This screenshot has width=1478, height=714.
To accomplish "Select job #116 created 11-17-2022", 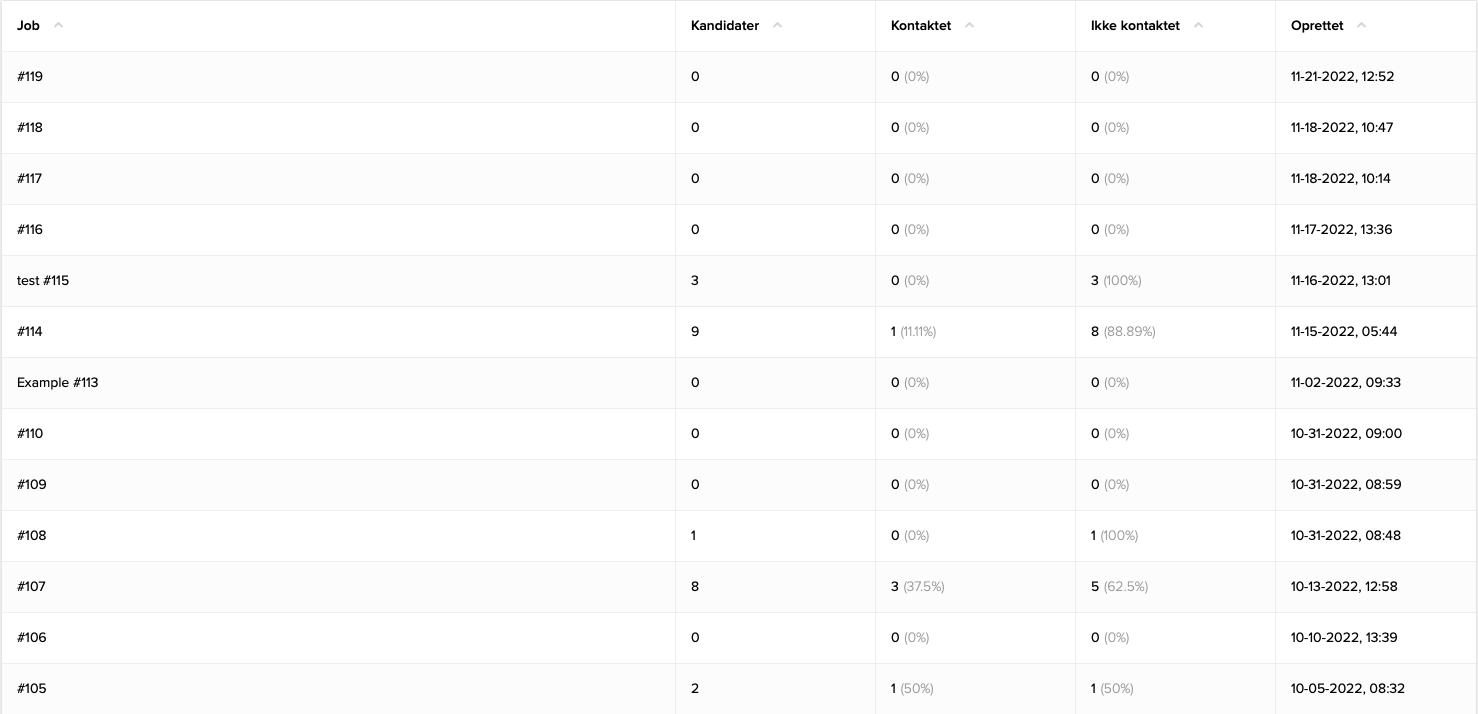I will (x=30, y=229).
